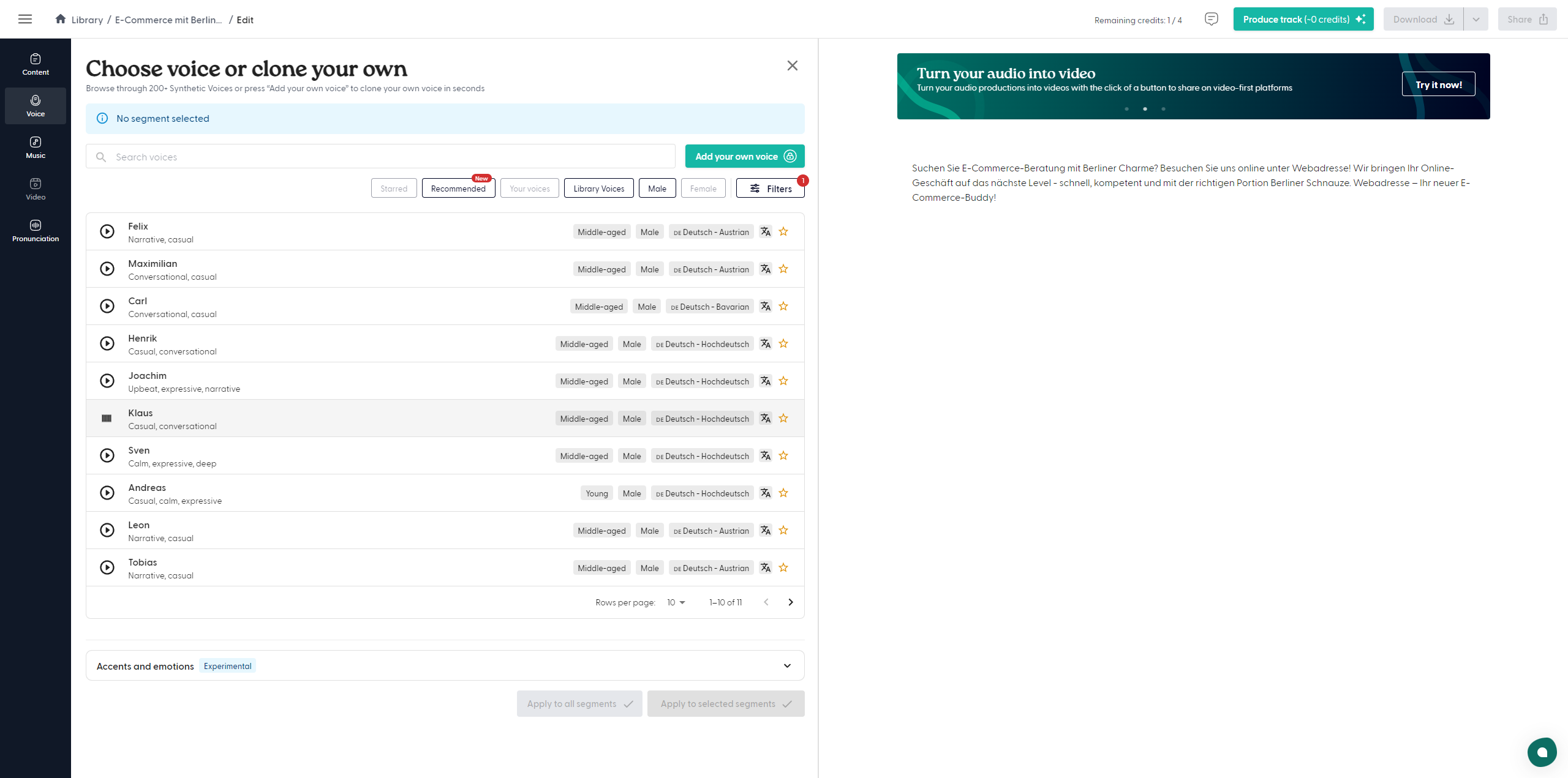Open the Music sidebar panel

pos(36,148)
